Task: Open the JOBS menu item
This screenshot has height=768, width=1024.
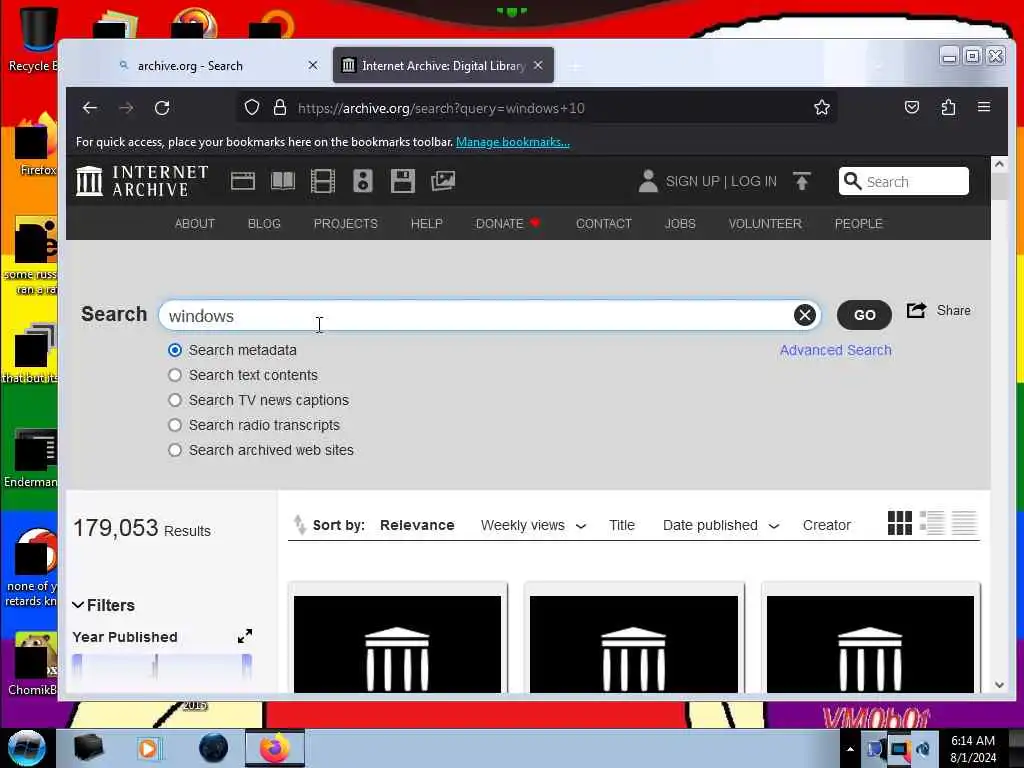Action: [x=680, y=224]
